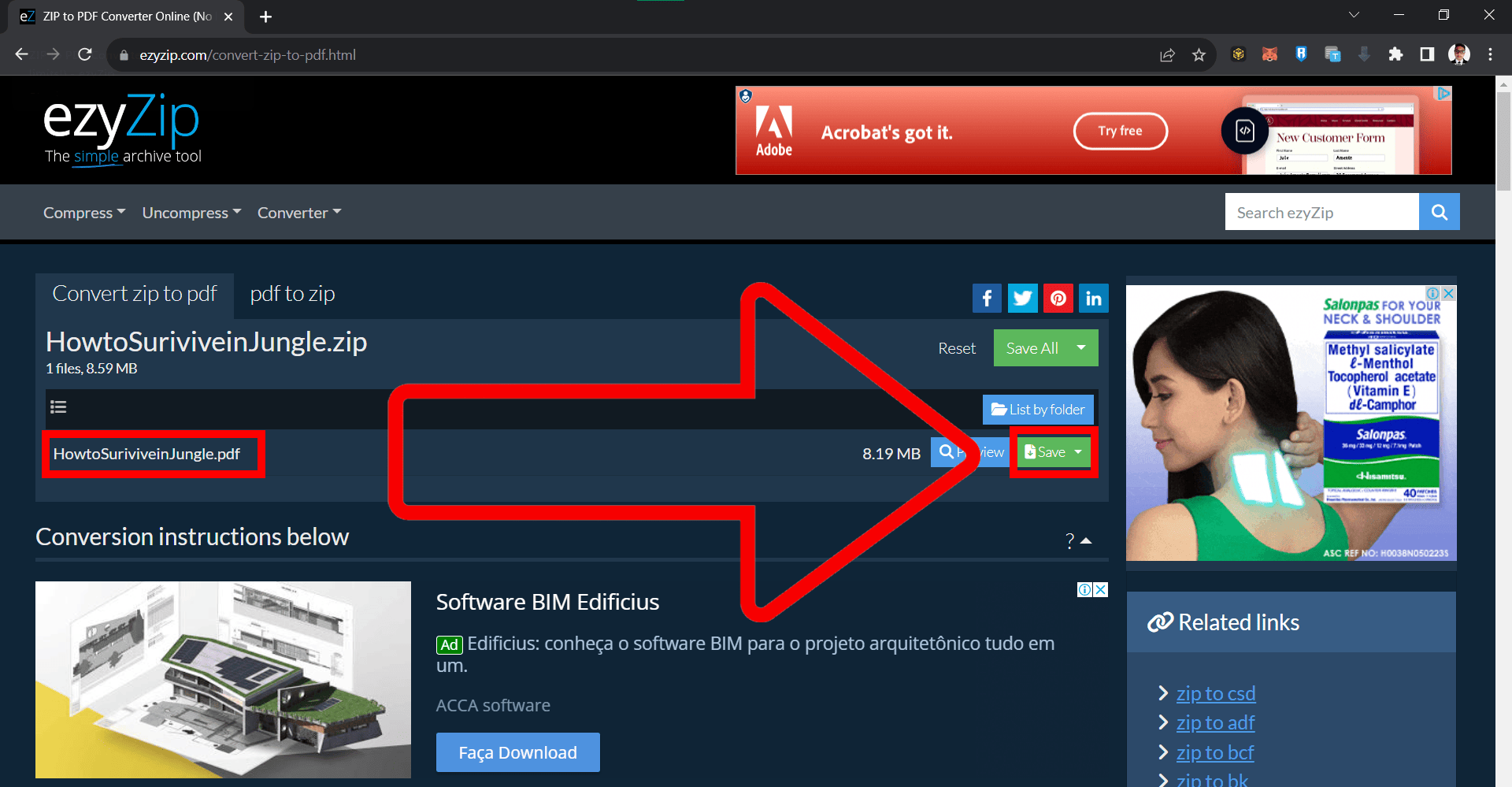Screen dimensions: 1512x787
Task: Share on LinkedIn using its icon
Action: (1093, 298)
